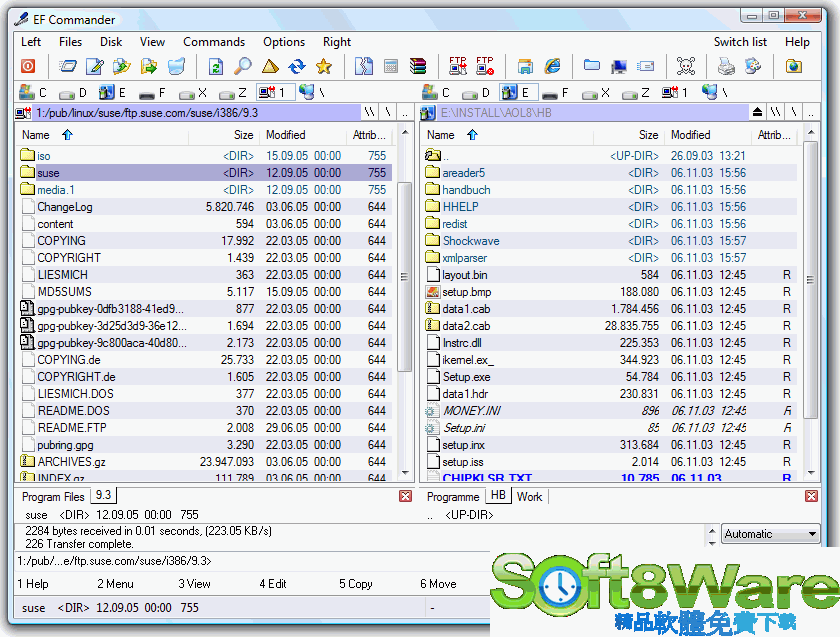Viewport: 840px width, 637px height.
Task: Click the blue synchronize arrows icon
Action: coord(297,66)
